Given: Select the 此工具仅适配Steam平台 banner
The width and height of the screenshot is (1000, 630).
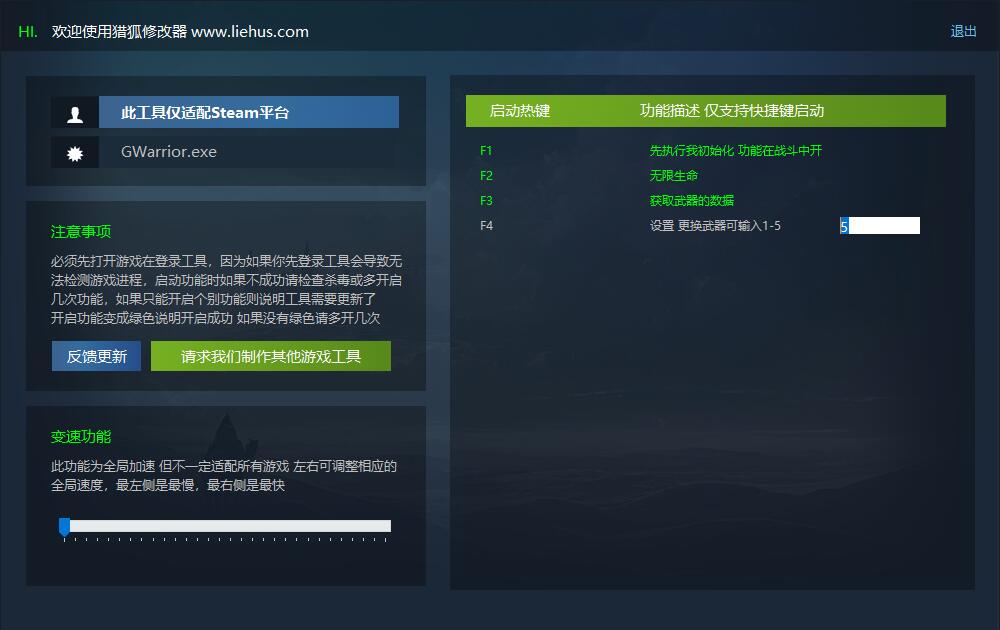Looking at the screenshot, I should (x=249, y=112).
